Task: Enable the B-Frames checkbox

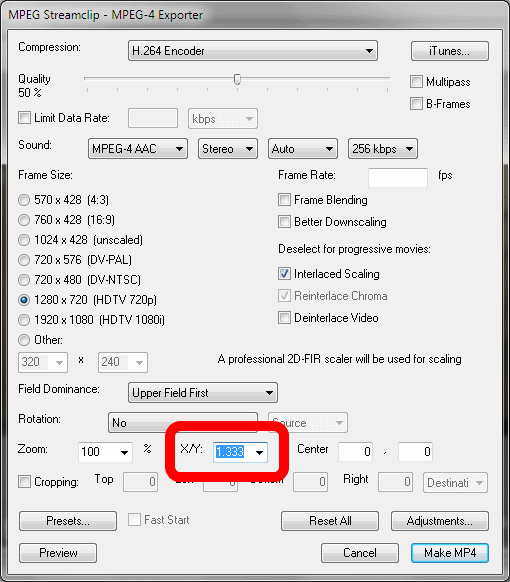Action: tap(416, 104)
